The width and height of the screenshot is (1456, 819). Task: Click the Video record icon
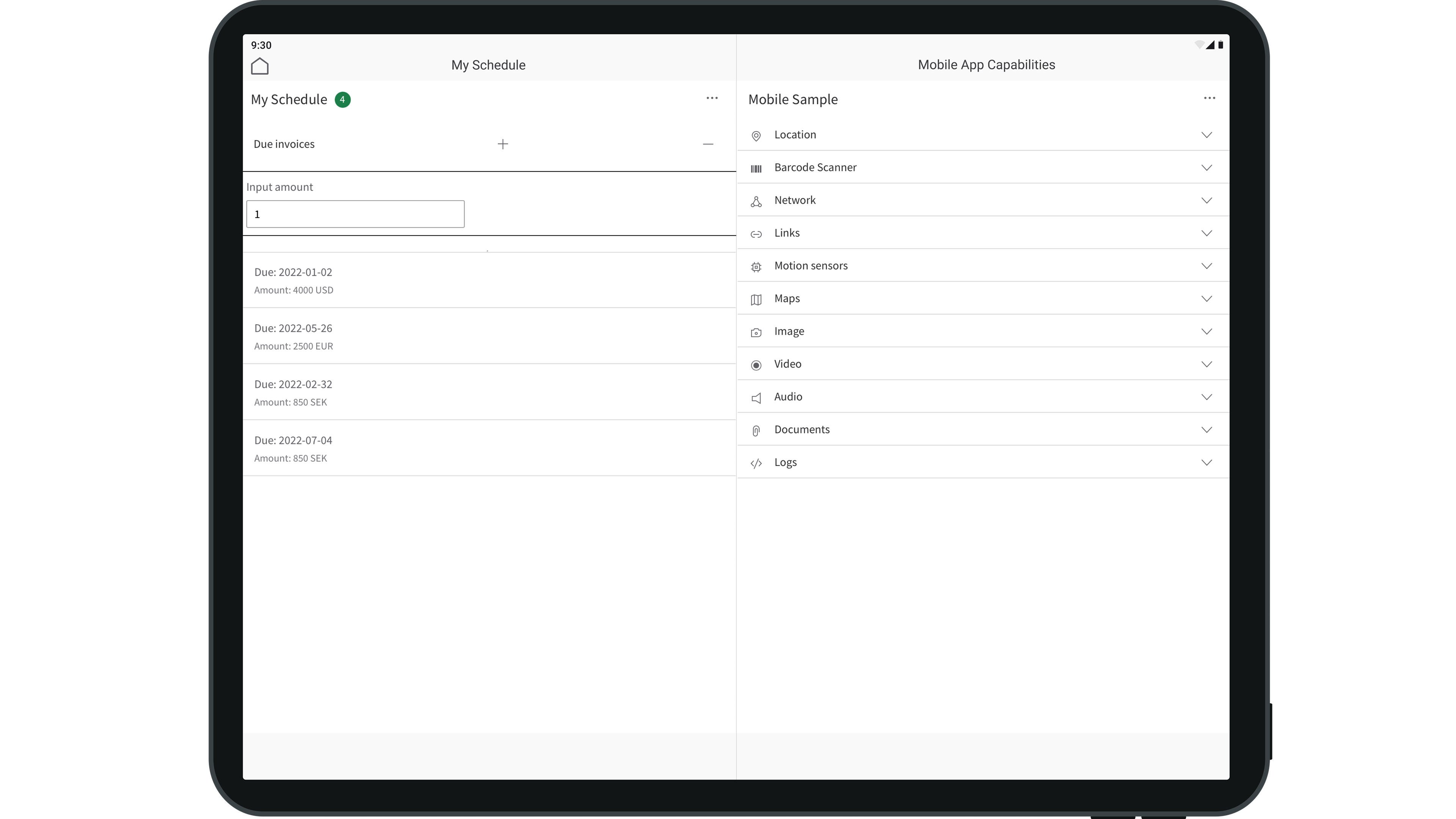tap(756, 365)
